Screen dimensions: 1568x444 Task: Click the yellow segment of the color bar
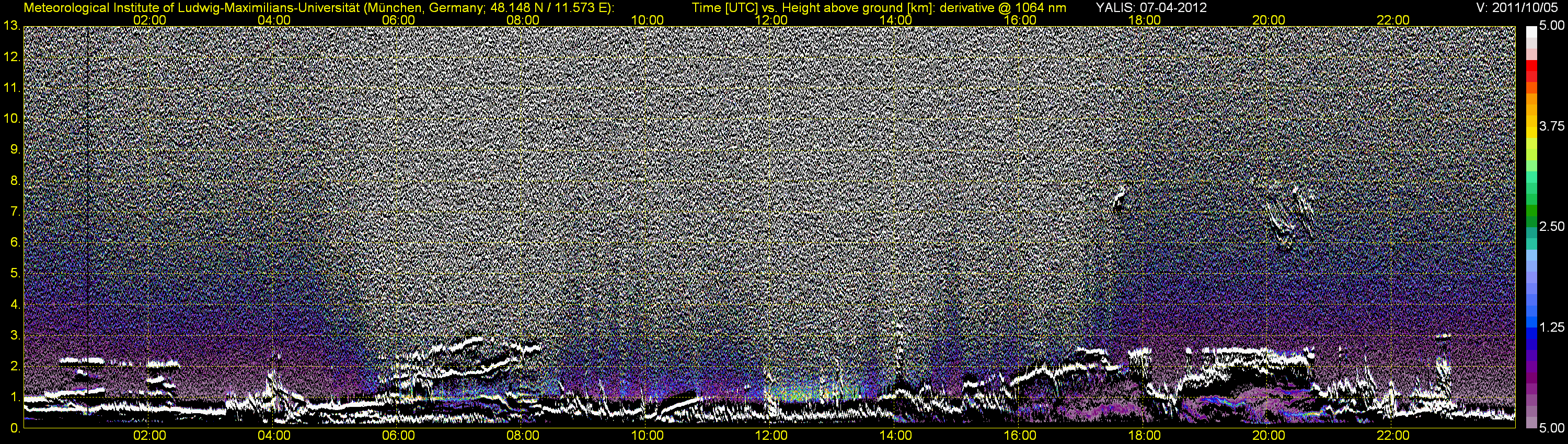pyautogui.click(x=1531, y=134)
